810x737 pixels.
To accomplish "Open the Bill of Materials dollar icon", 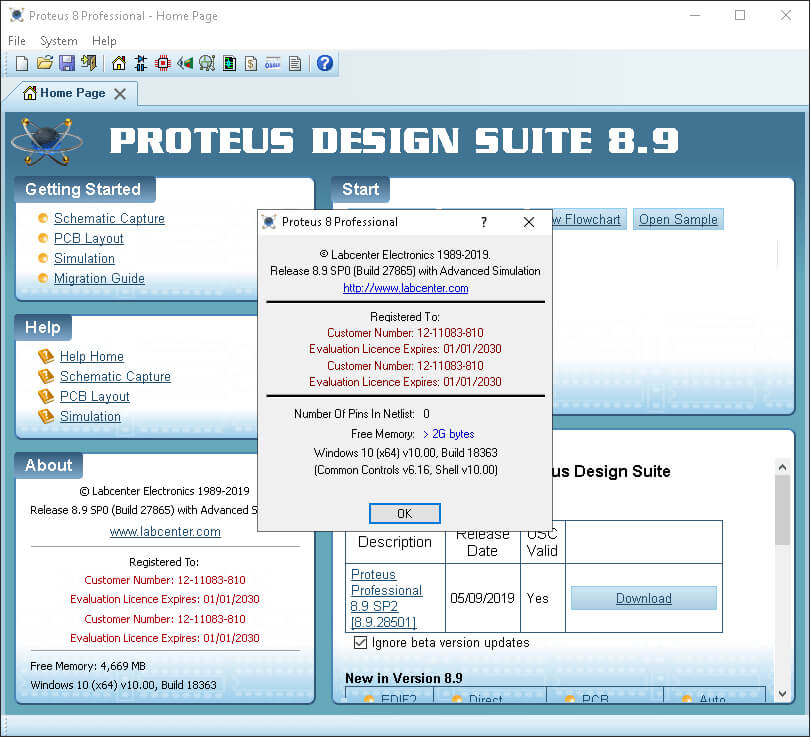I will [x=251, y=63].
